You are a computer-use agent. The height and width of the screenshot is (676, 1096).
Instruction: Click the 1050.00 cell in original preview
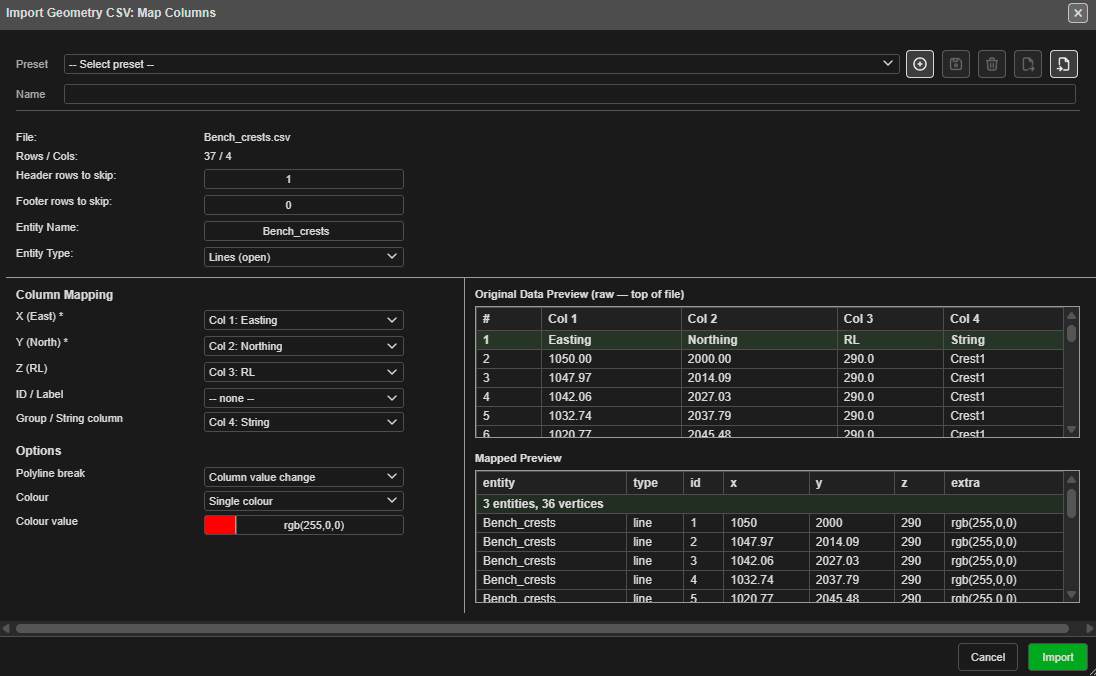[x=611, y=359]
